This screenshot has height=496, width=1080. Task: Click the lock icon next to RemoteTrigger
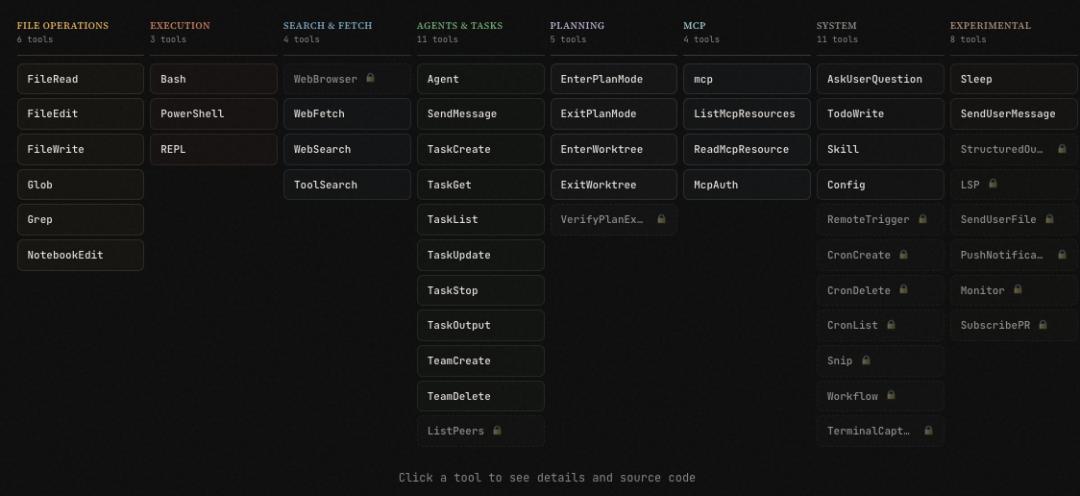(x=922, y=219)
